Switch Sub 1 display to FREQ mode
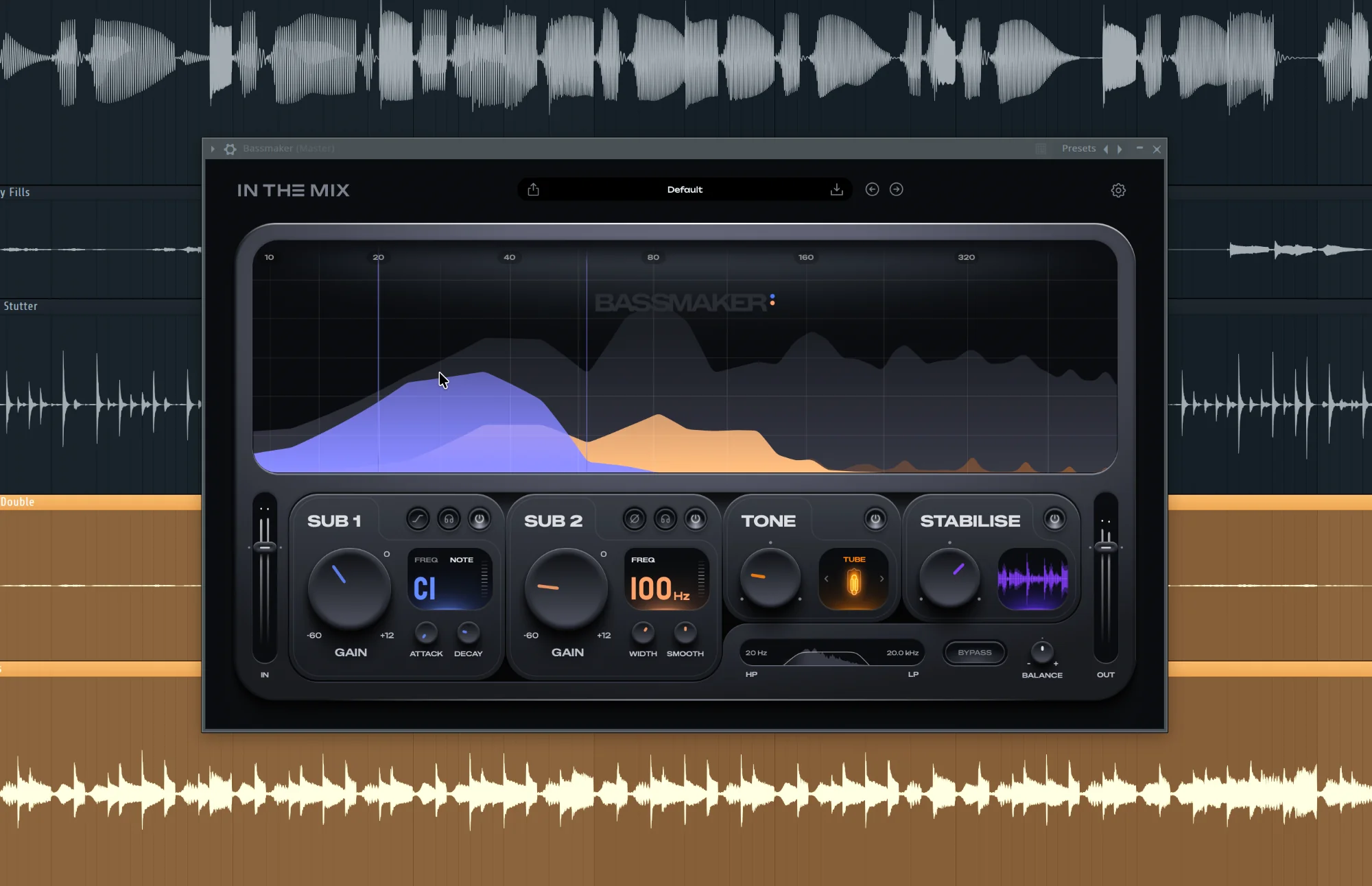 point(426,560)
